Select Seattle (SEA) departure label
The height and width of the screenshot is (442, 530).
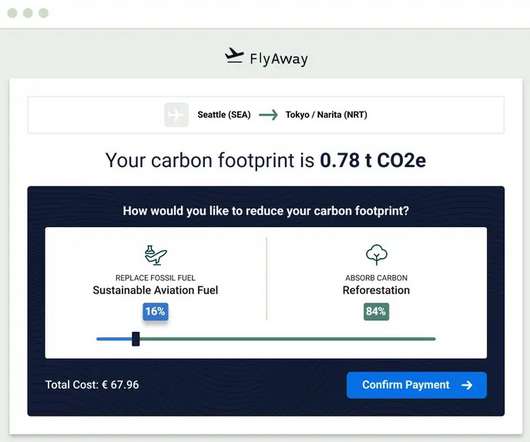click(224, 115)
